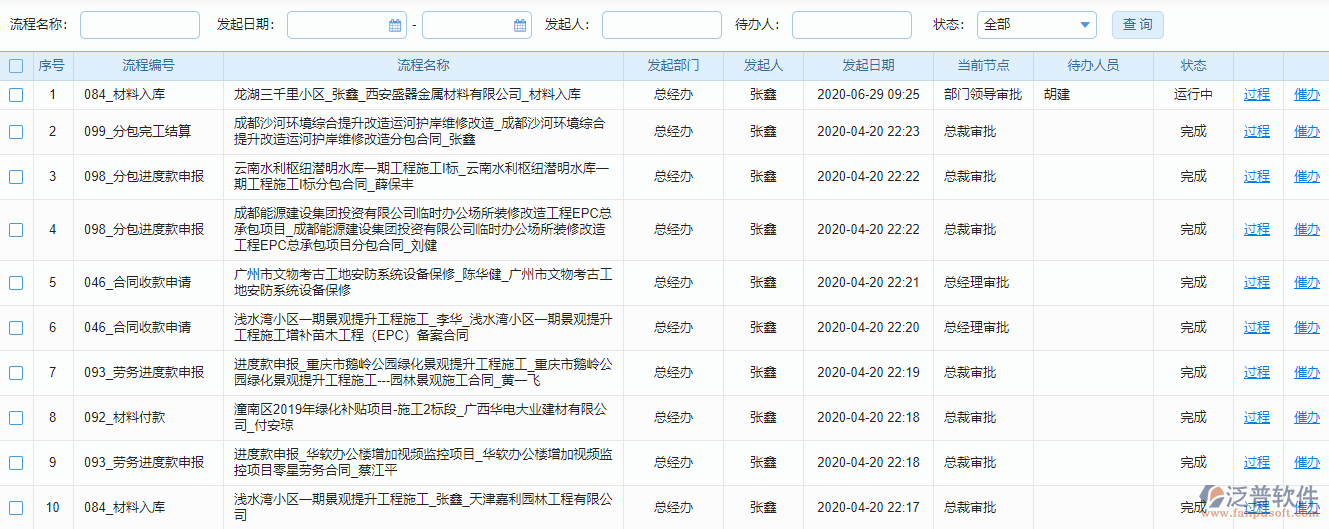
Task: Open 过程 link for 099_分包完工结算
Action: 1257,132
